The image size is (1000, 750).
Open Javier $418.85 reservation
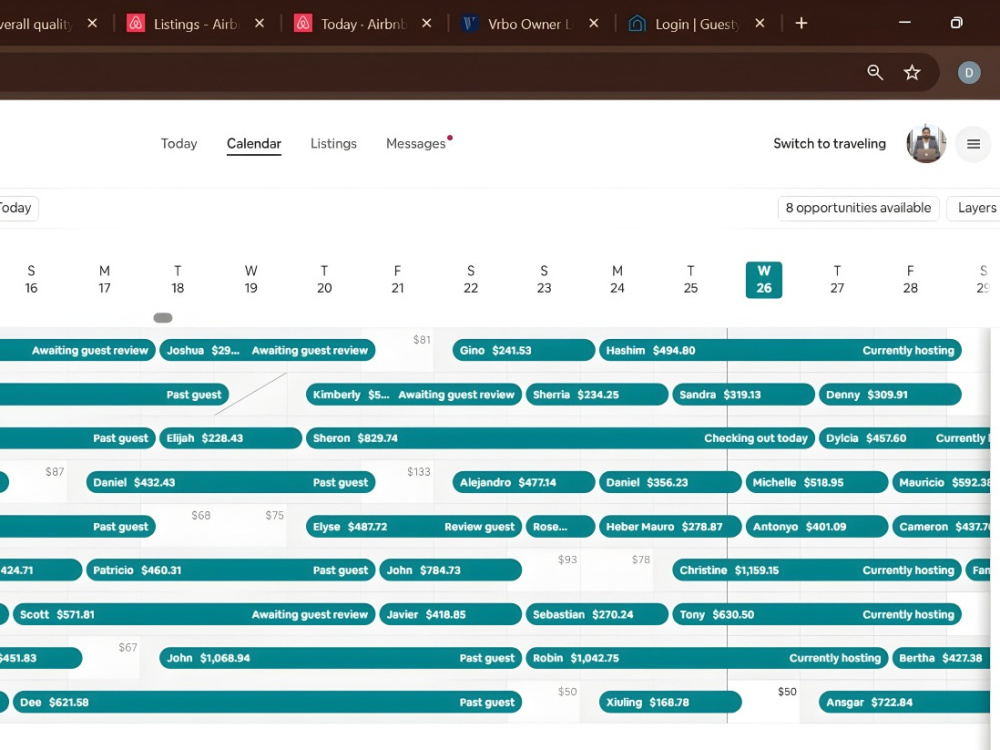coord(450,615)
